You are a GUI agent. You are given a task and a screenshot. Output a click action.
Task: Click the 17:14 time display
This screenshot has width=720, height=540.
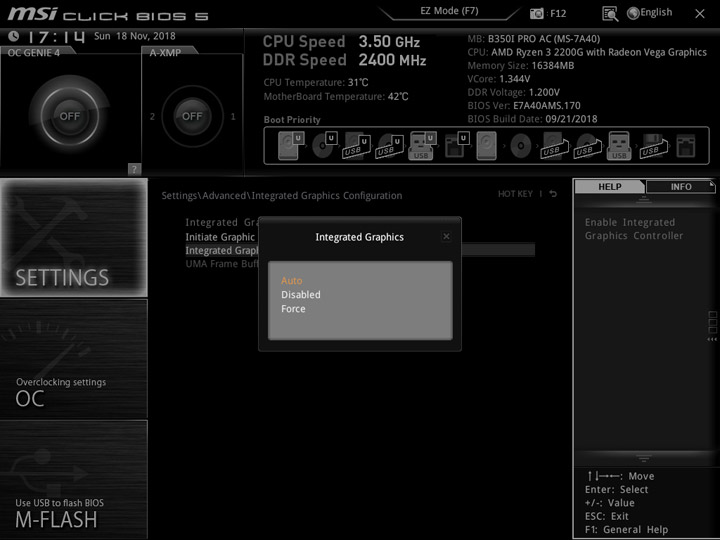(x=56, y=37)
